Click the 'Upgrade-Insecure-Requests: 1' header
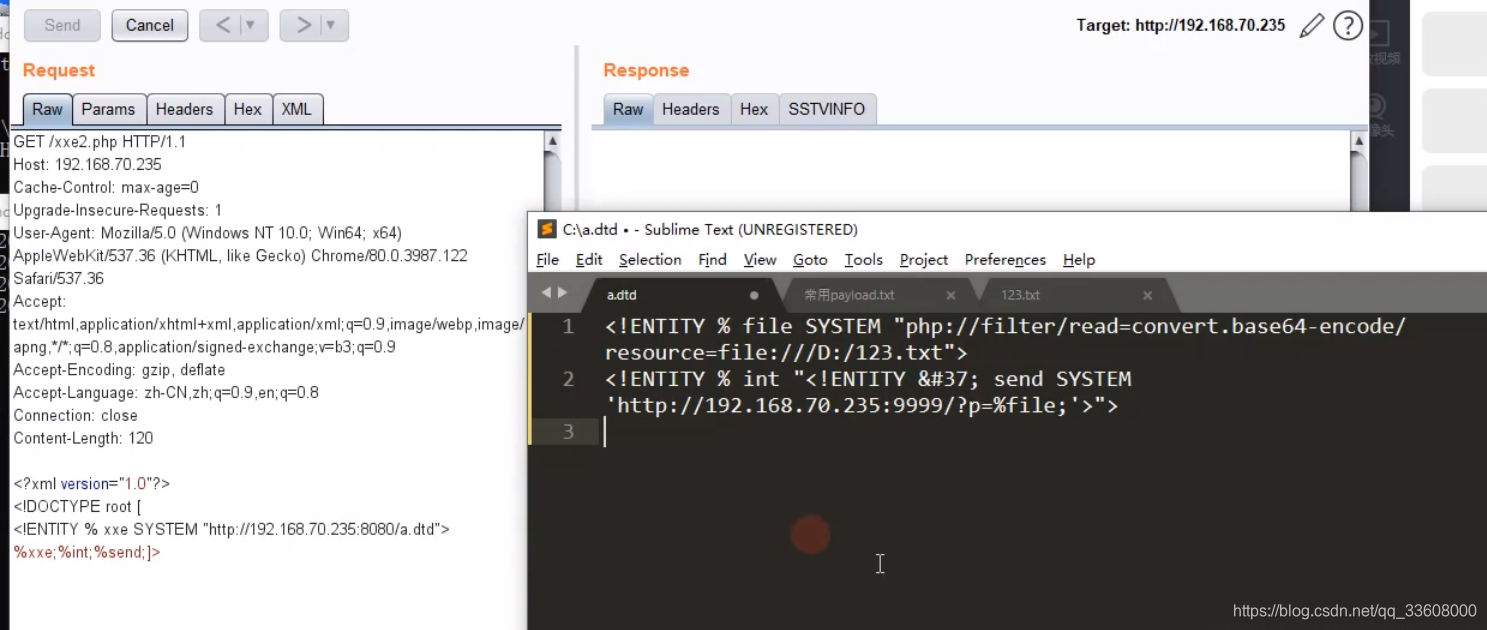The image size is (1487, 630). tap(118, 210)
